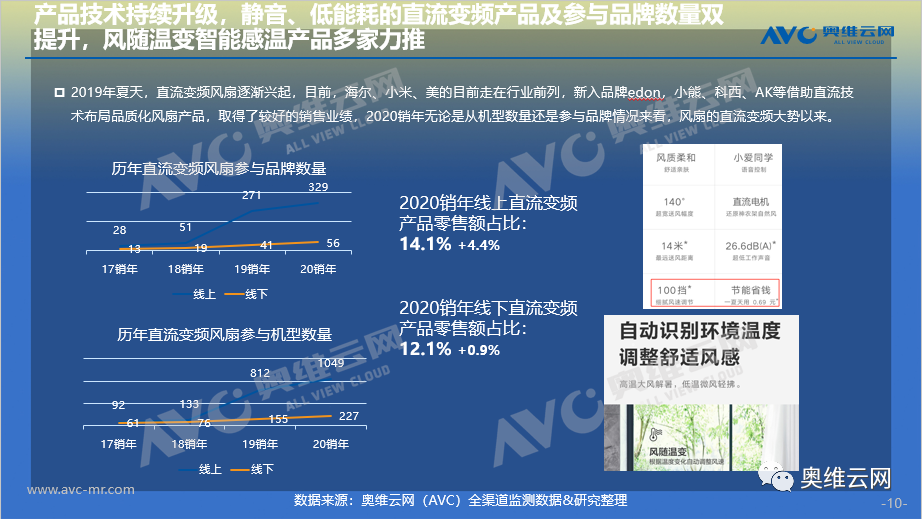Click the 小爱同学 feature cell

pos(751,163)
